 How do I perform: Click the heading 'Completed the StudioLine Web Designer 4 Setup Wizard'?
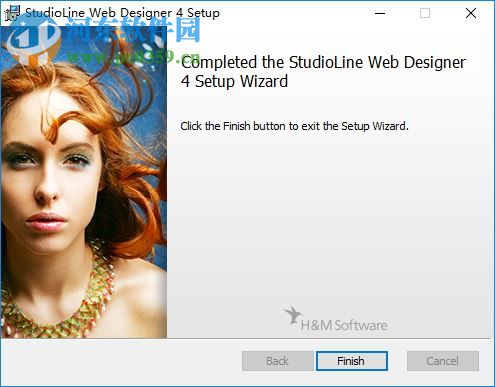[x=323, y=72]
